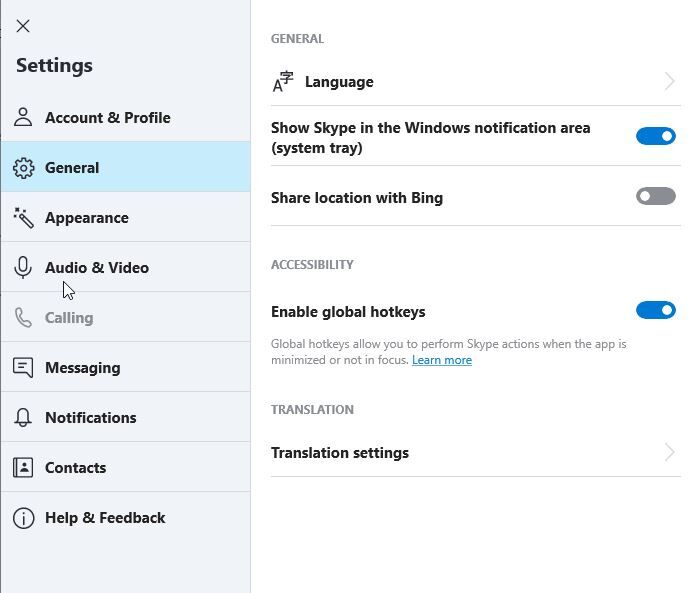Click the Audio & Video microphone icon
The height and width of the screenshot is (593, 698).
coord(23,268)
